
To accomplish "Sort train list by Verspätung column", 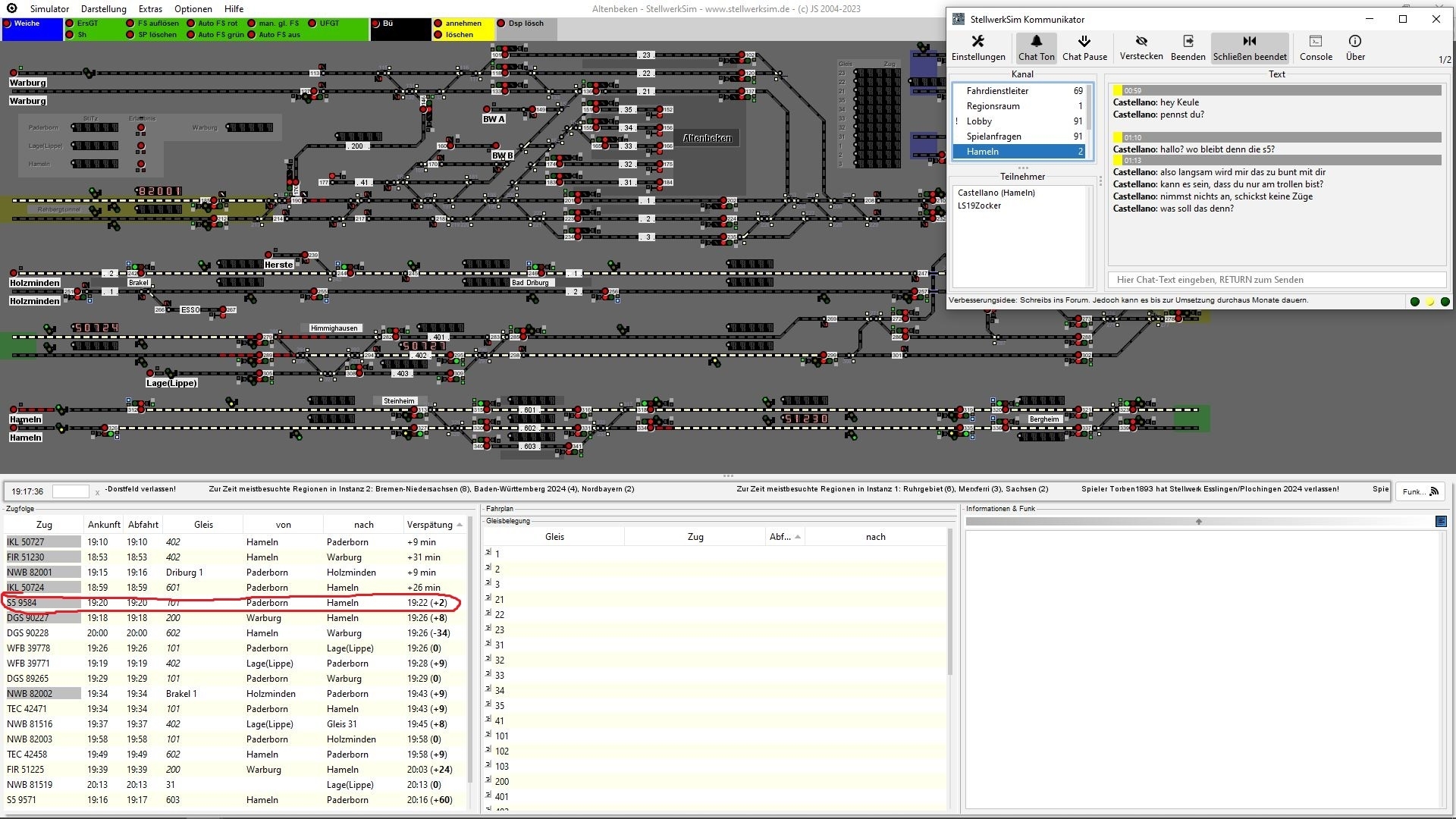I will pyautogui.click(x=429, y=525).
